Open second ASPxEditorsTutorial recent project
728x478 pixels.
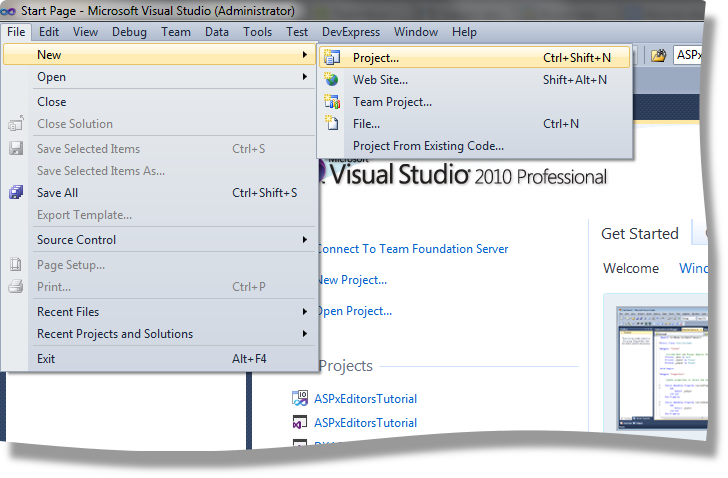click(365, 423)
